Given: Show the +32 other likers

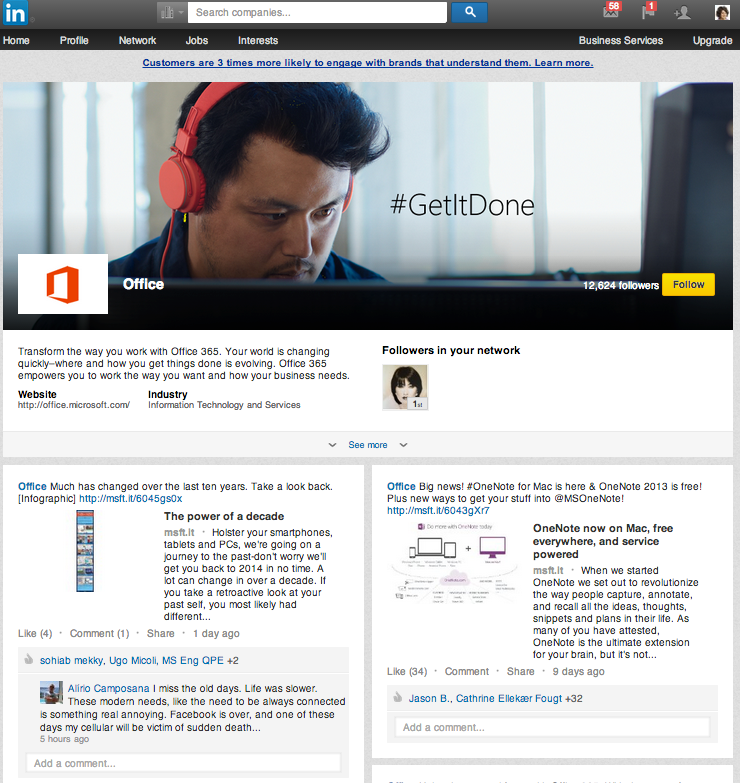Looking at the screenshot, I should pos(574,699).
